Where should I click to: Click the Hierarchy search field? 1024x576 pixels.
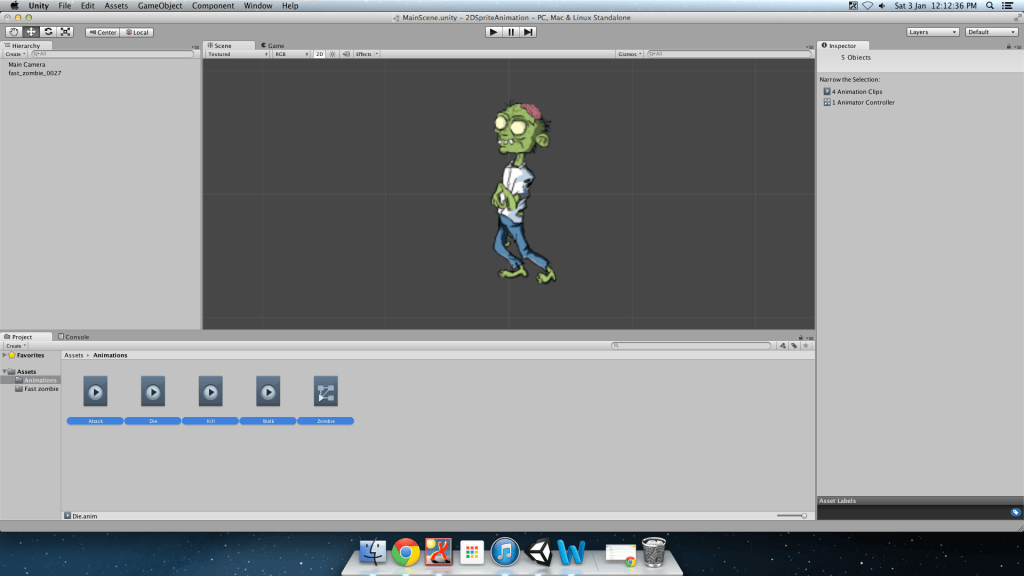(x=112, y=54)
